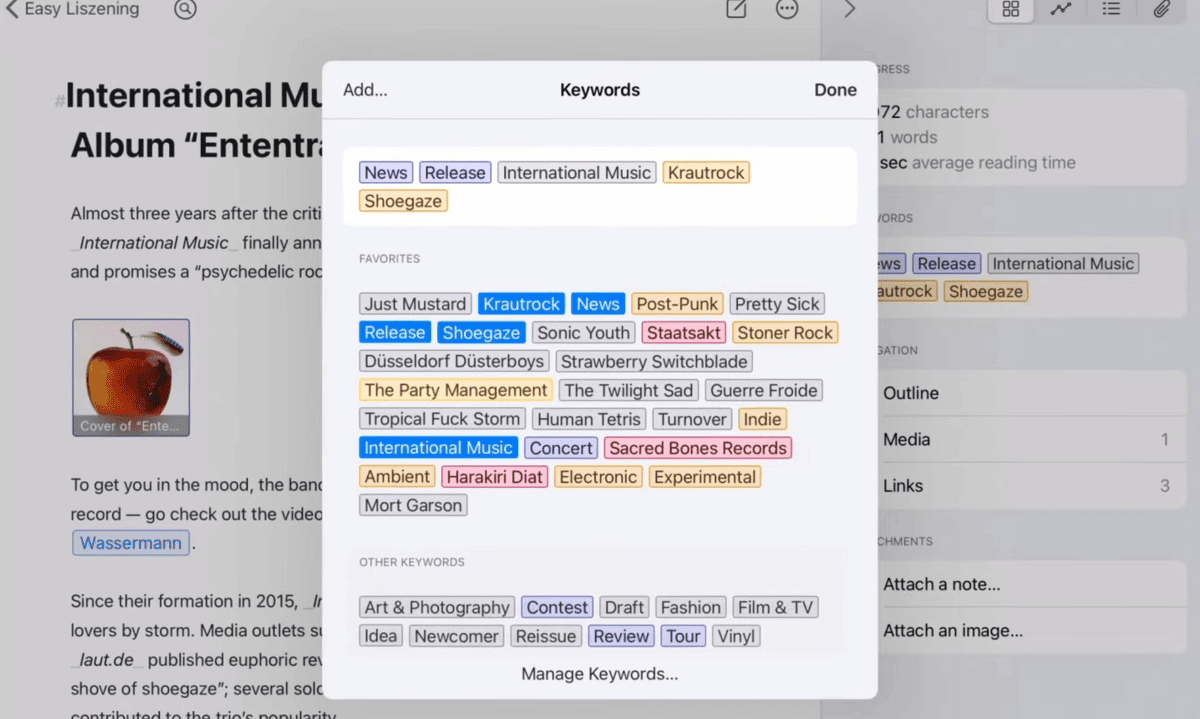
Task: Open Manage Keywords…
Action: tap(599, 674)
